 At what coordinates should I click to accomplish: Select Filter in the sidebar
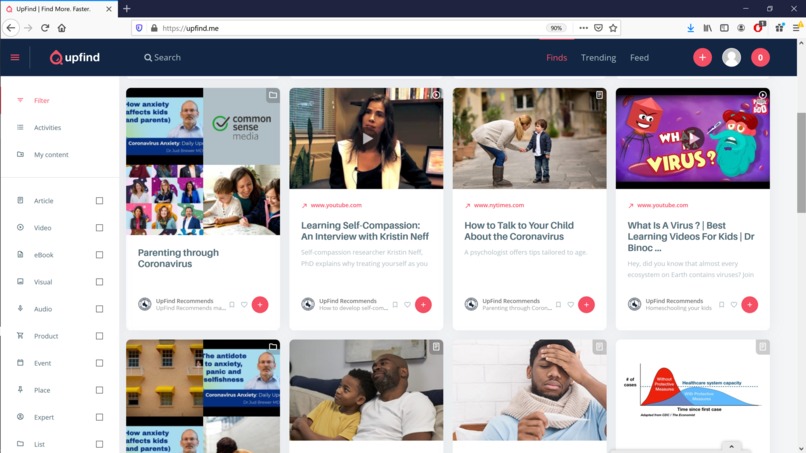[42, 100]
